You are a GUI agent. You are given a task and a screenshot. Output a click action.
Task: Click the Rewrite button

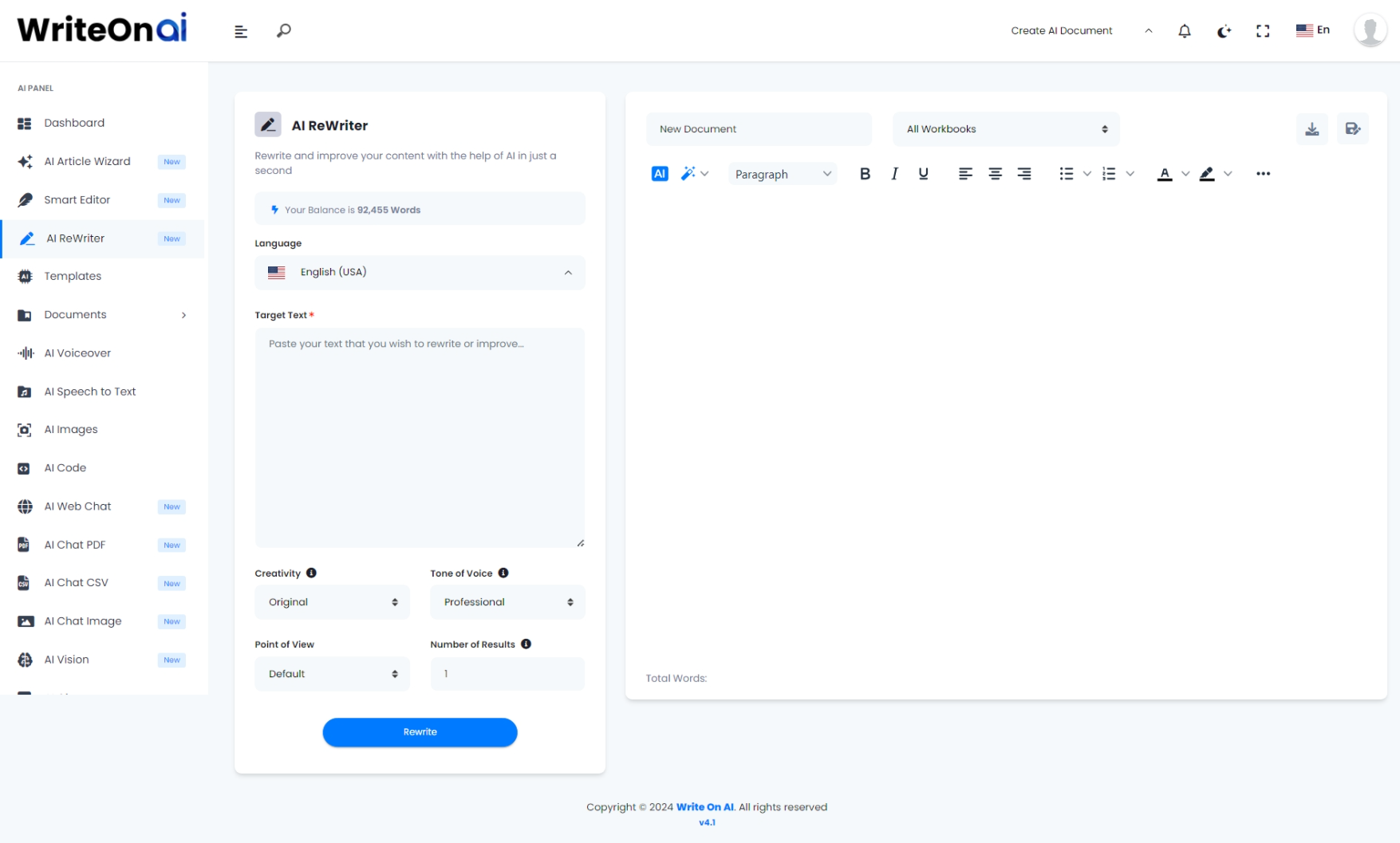coord(420,732)
